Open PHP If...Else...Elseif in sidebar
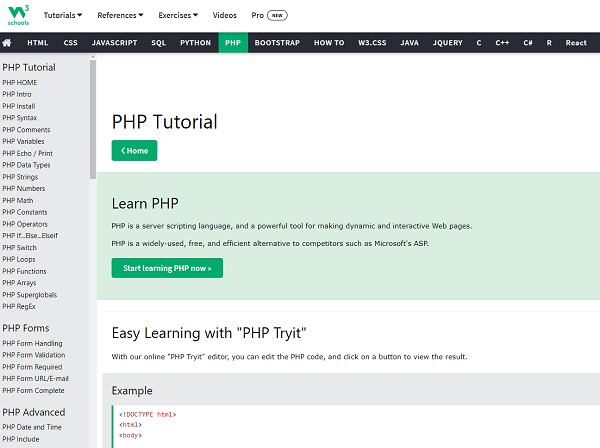The width and height of the screenshot is (600, 448). [30, 236]
